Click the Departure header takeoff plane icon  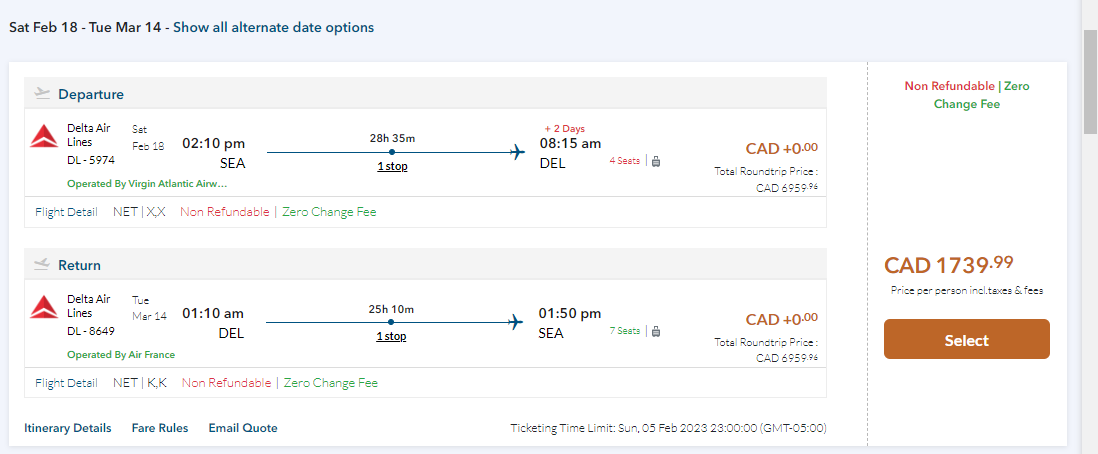tap(42, 94)
